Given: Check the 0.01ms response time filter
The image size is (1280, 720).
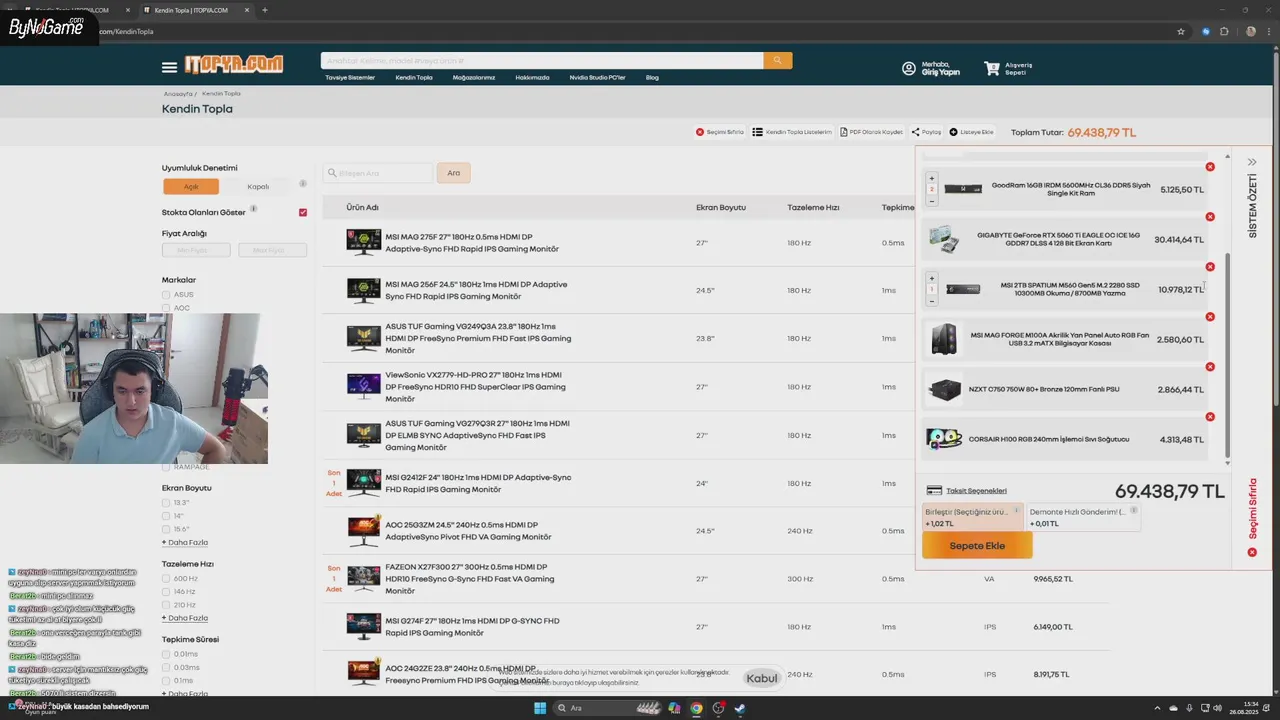Looking at the screenshot, I should click(x=166, y=654).
